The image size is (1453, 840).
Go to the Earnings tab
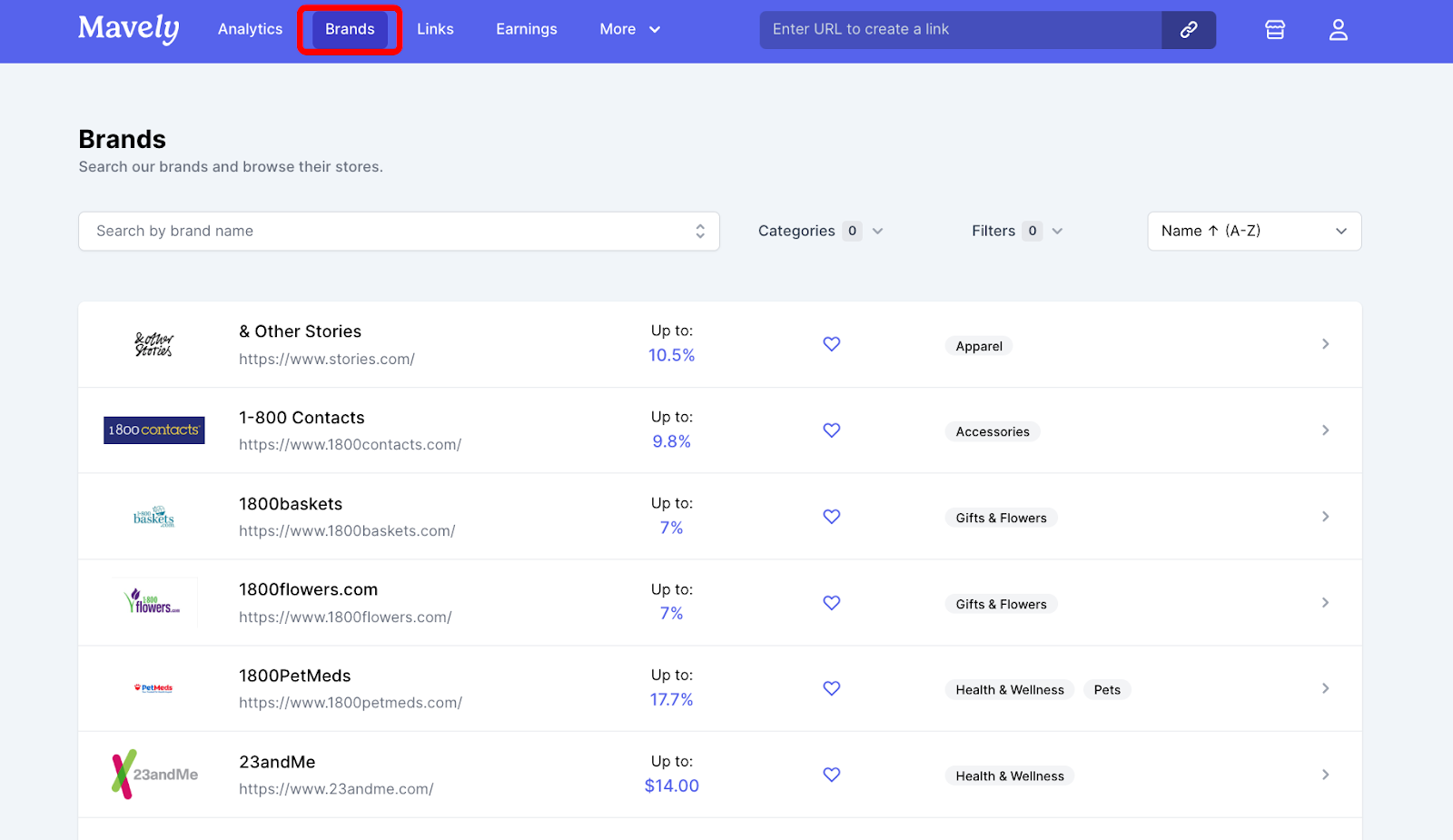pos(527,29)
